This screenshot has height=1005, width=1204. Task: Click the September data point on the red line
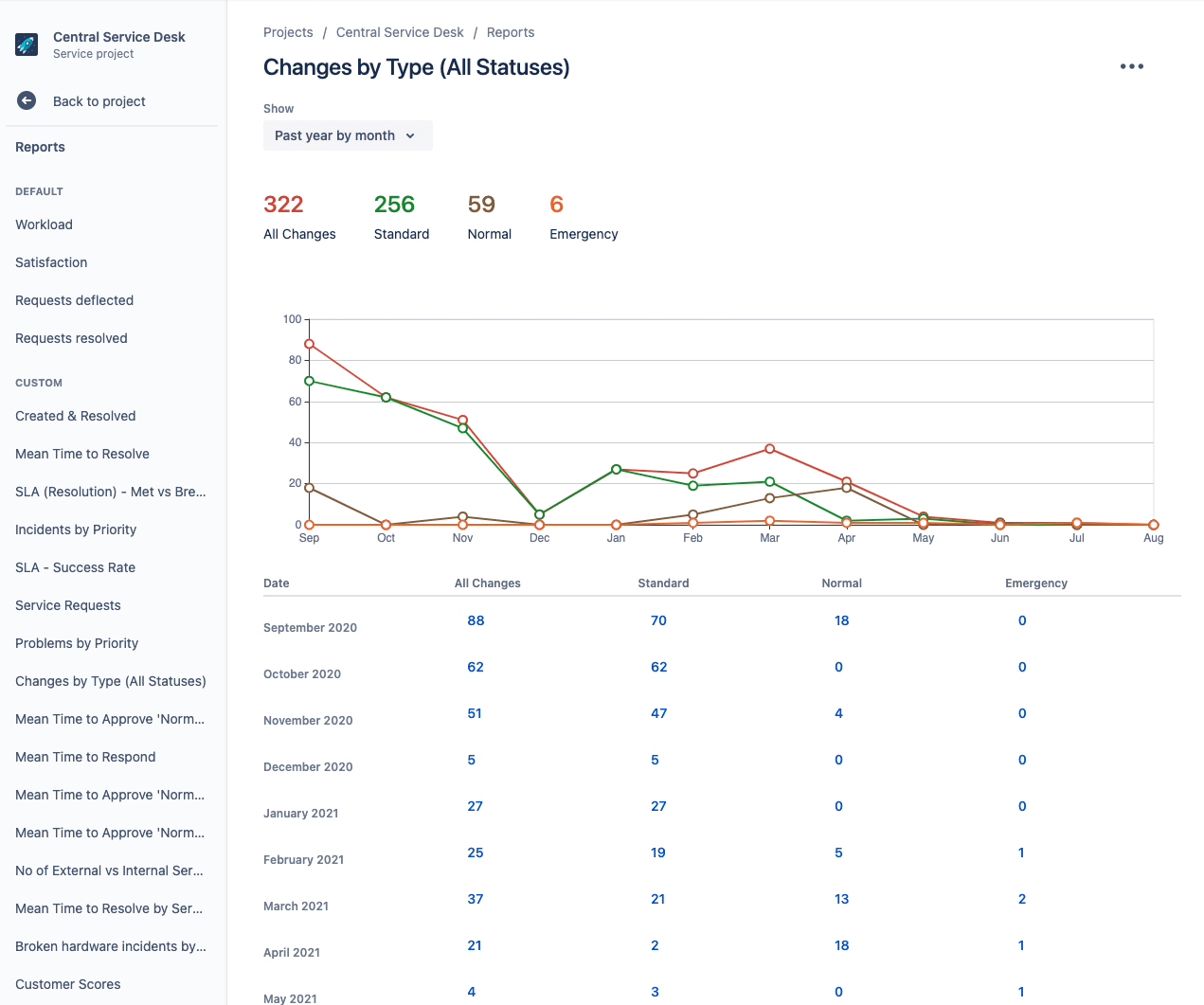(x=308, y=343)
